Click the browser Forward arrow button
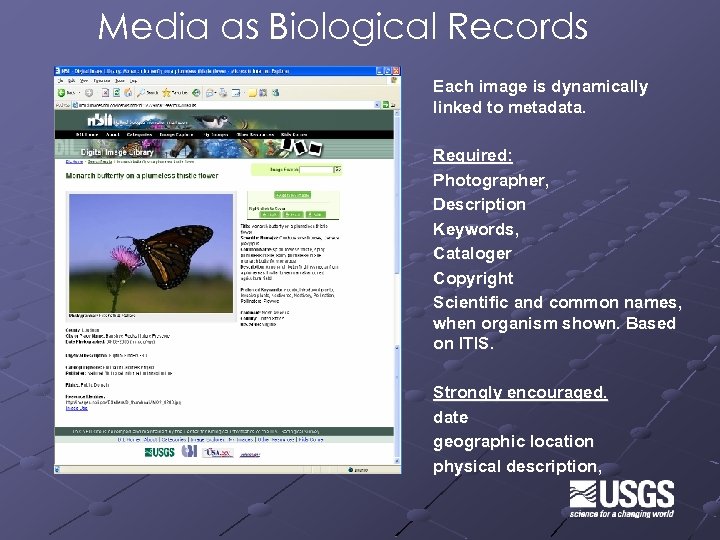This screenshot has width=720, height=540. coord(89,93)
